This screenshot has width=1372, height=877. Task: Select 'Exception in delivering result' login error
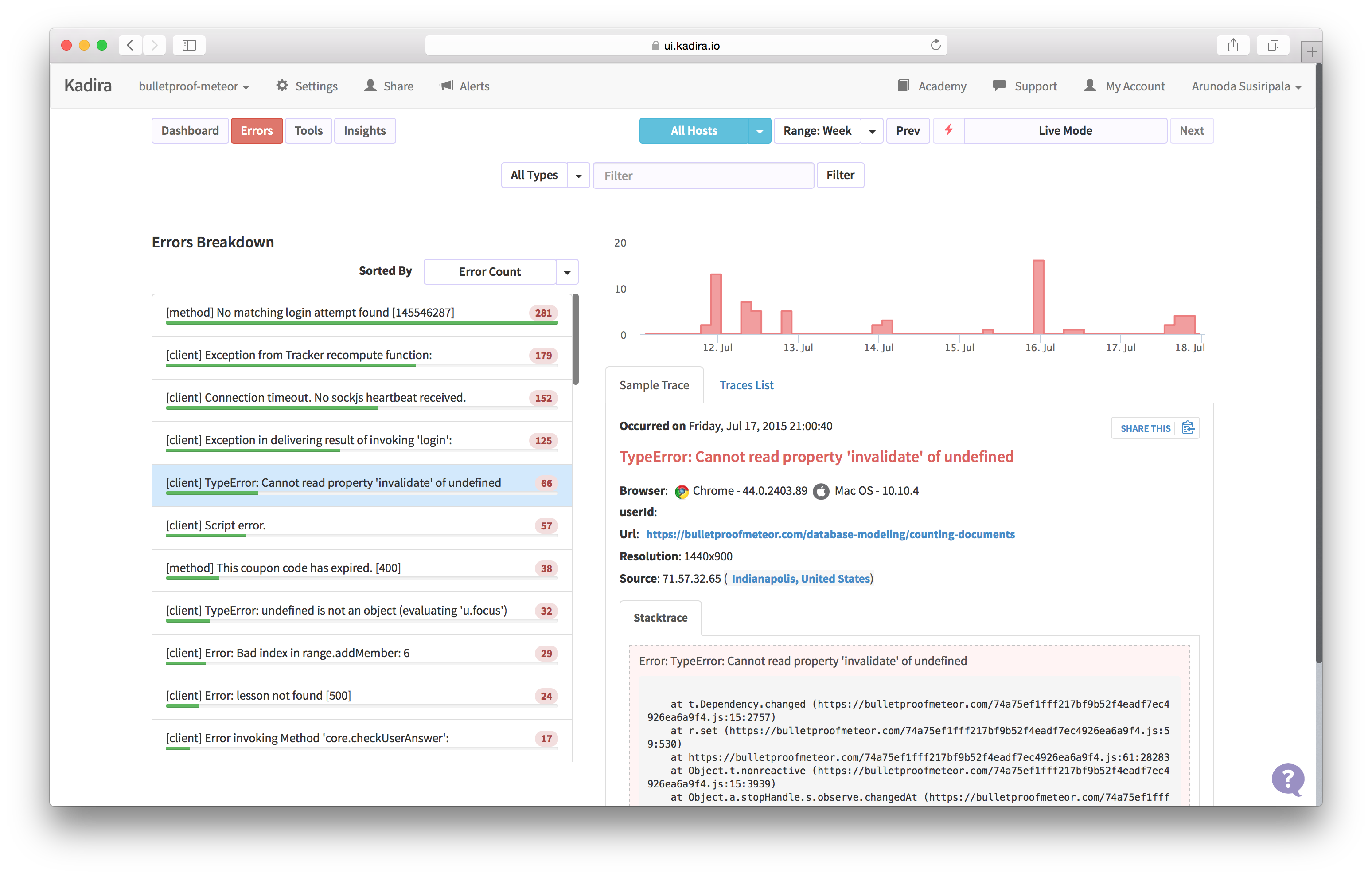(362, 443)
